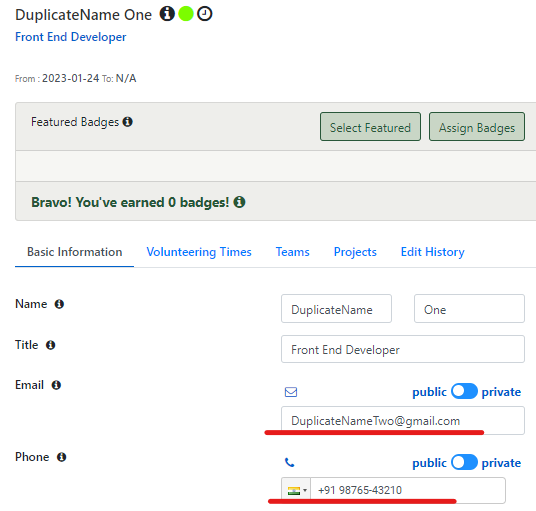Click the blue phone handset icon
This screenshot has height=511, width=536.
tap(290, 463)
